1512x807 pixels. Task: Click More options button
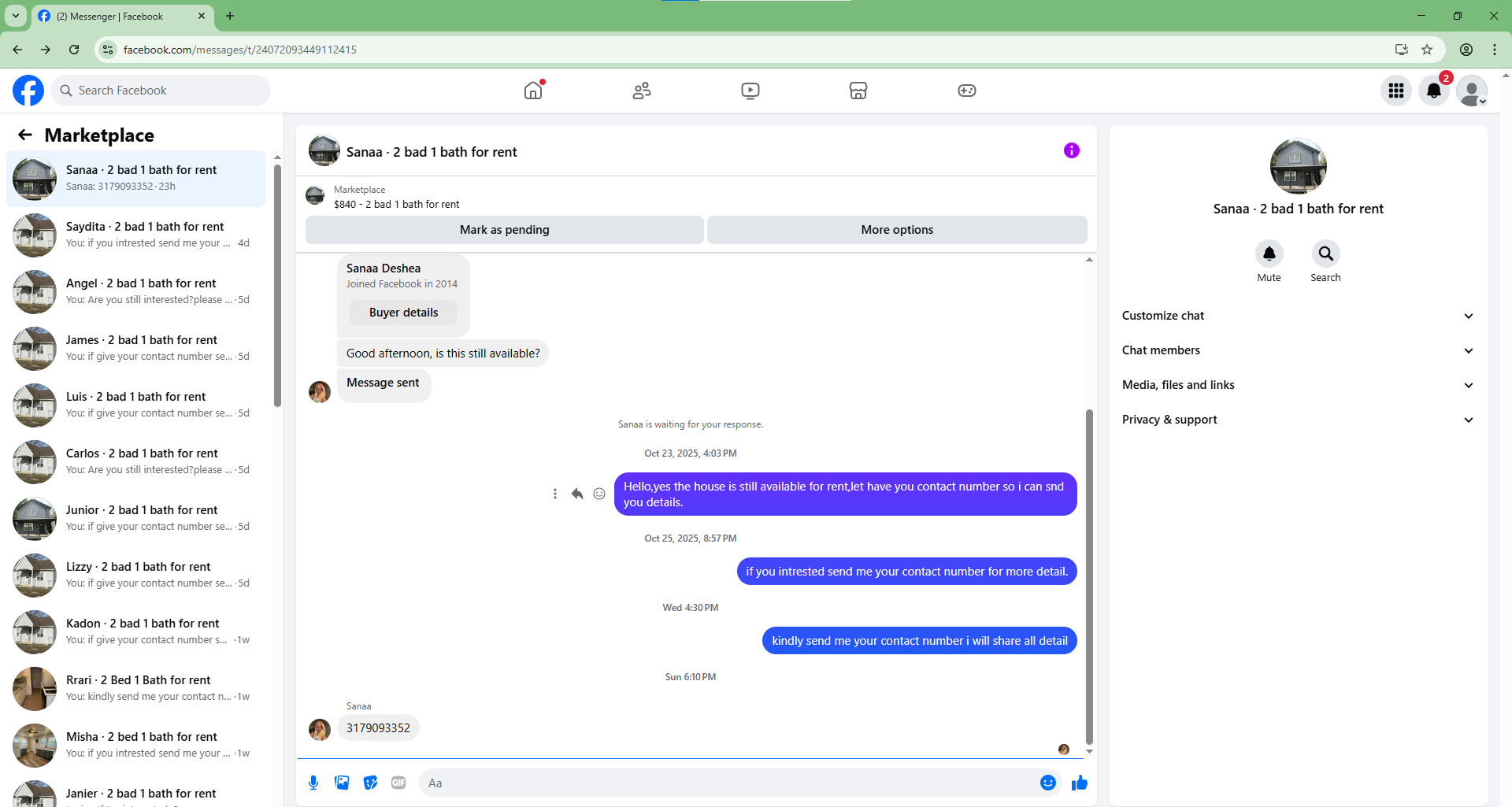tap(897, 230)
